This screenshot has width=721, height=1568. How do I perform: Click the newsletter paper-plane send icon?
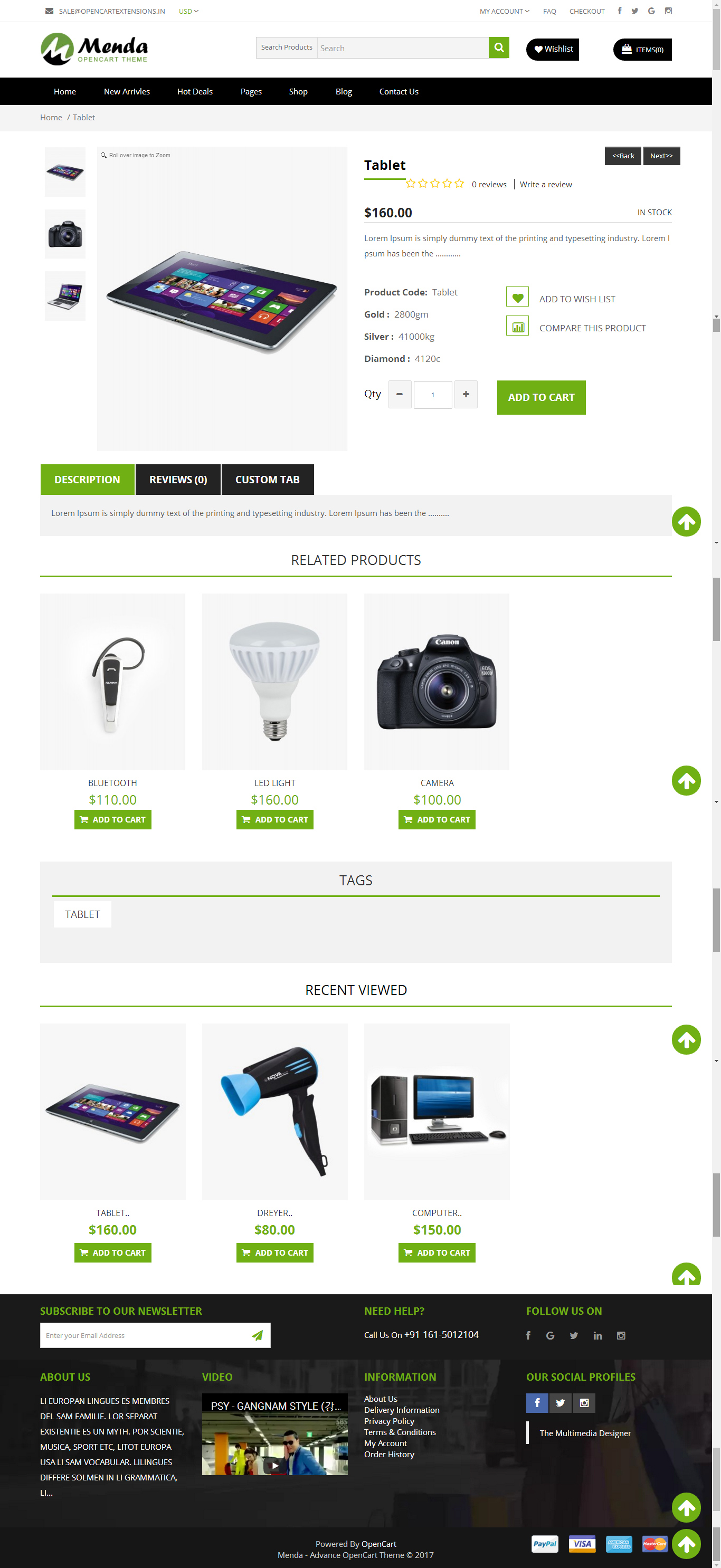(257, 1335)
